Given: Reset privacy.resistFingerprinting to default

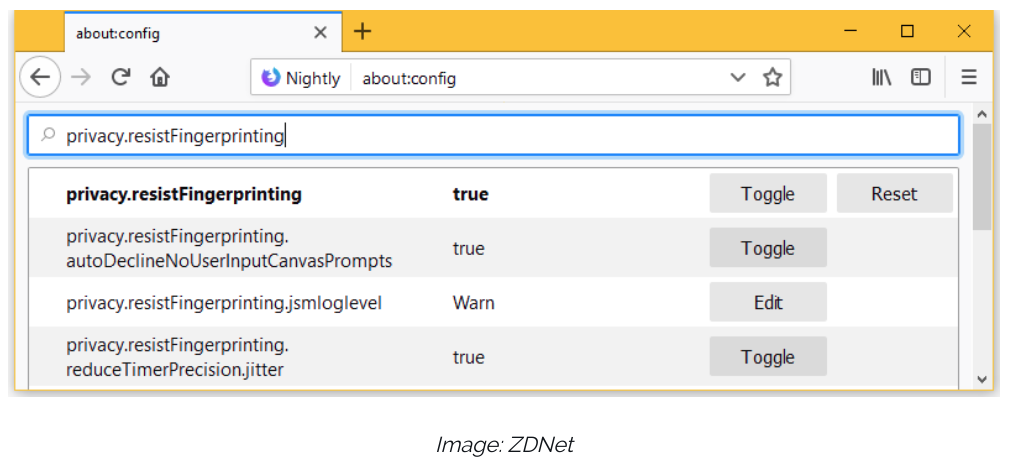Looking at the screenshot, I should [x=894, y=194].
